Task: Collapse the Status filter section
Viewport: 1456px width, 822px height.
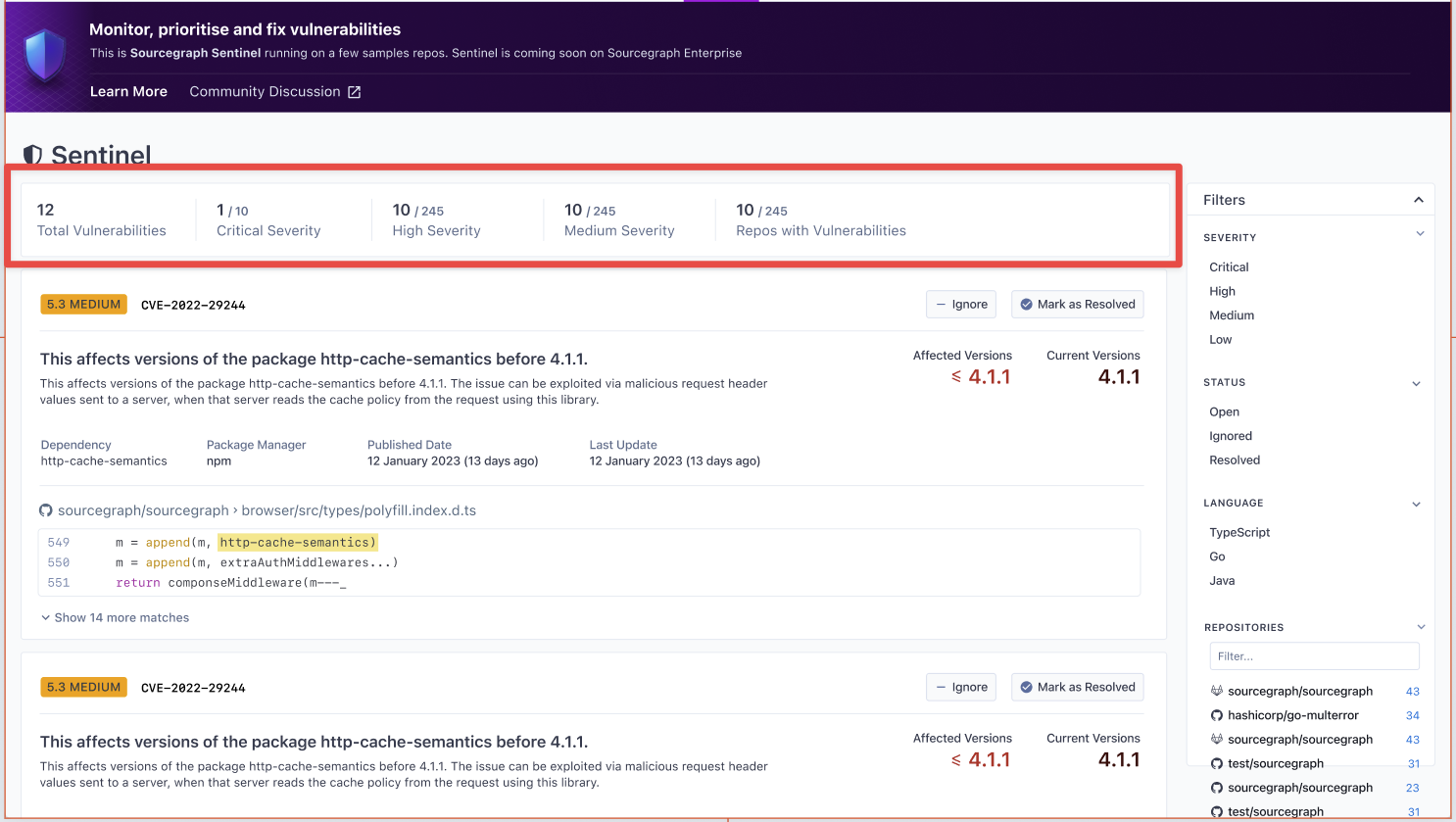Action: (1417, 383)
